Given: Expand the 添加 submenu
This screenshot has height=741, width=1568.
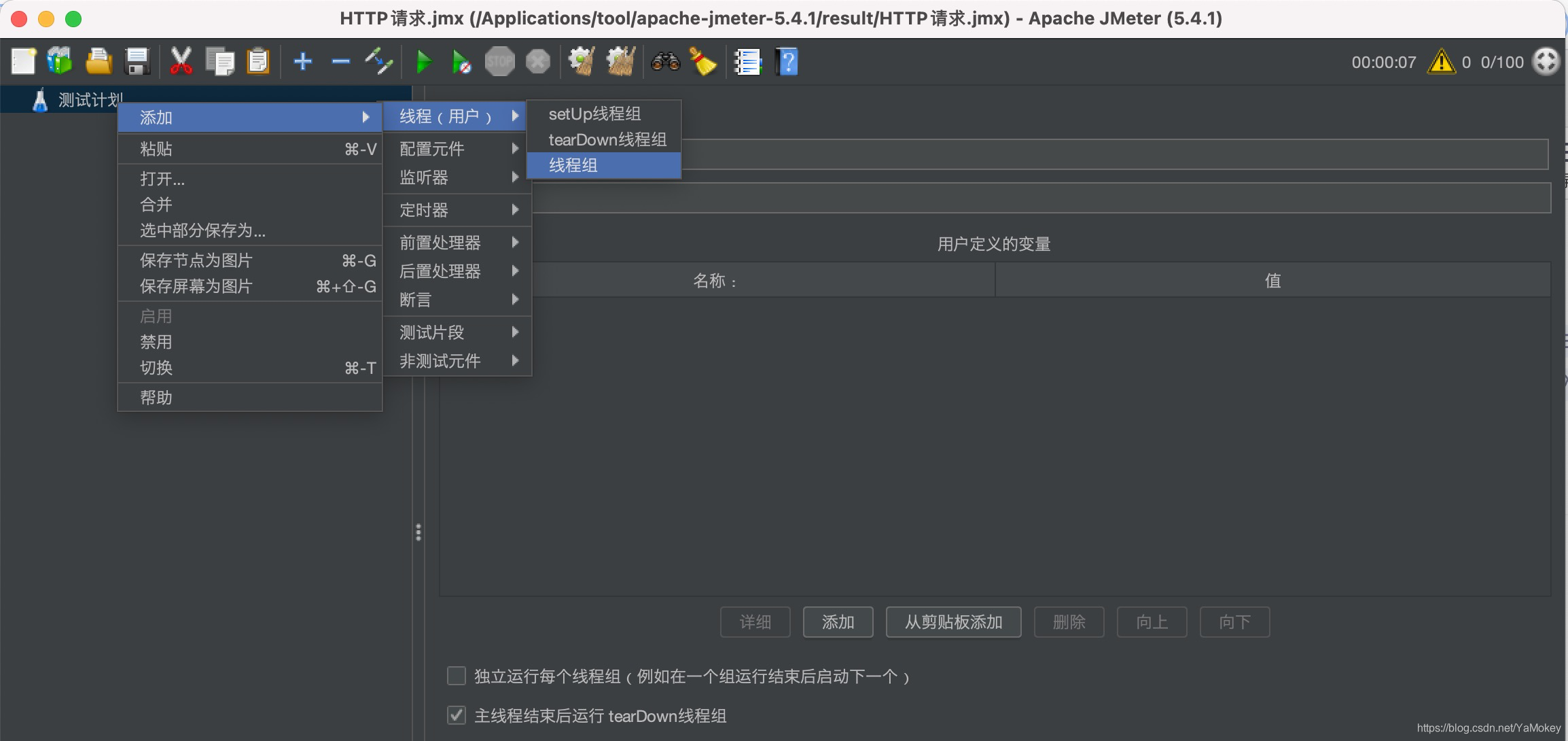Looking at the screenshot, I should pos(249,118).
